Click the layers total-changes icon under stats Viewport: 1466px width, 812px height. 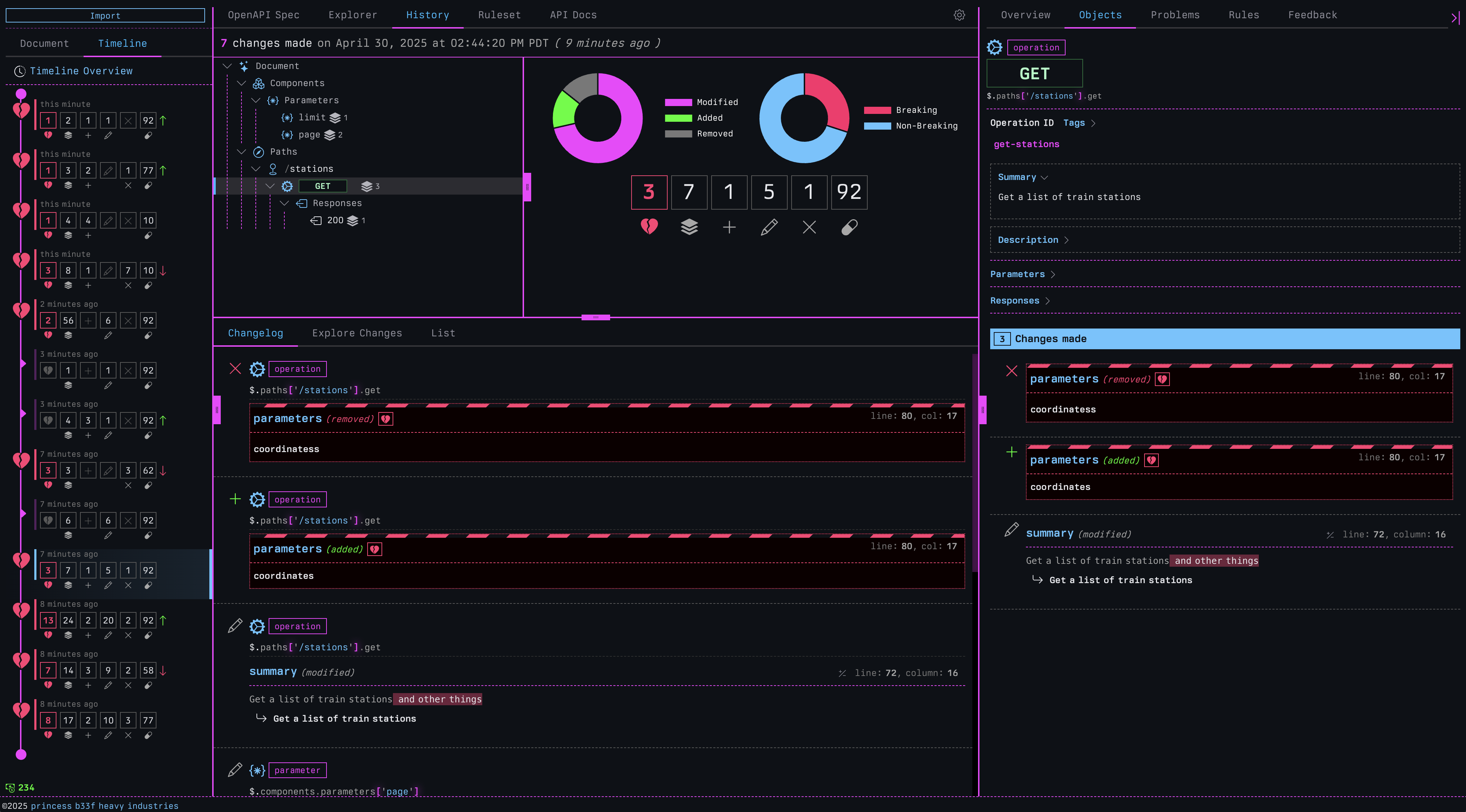click(x=689, y=227)
